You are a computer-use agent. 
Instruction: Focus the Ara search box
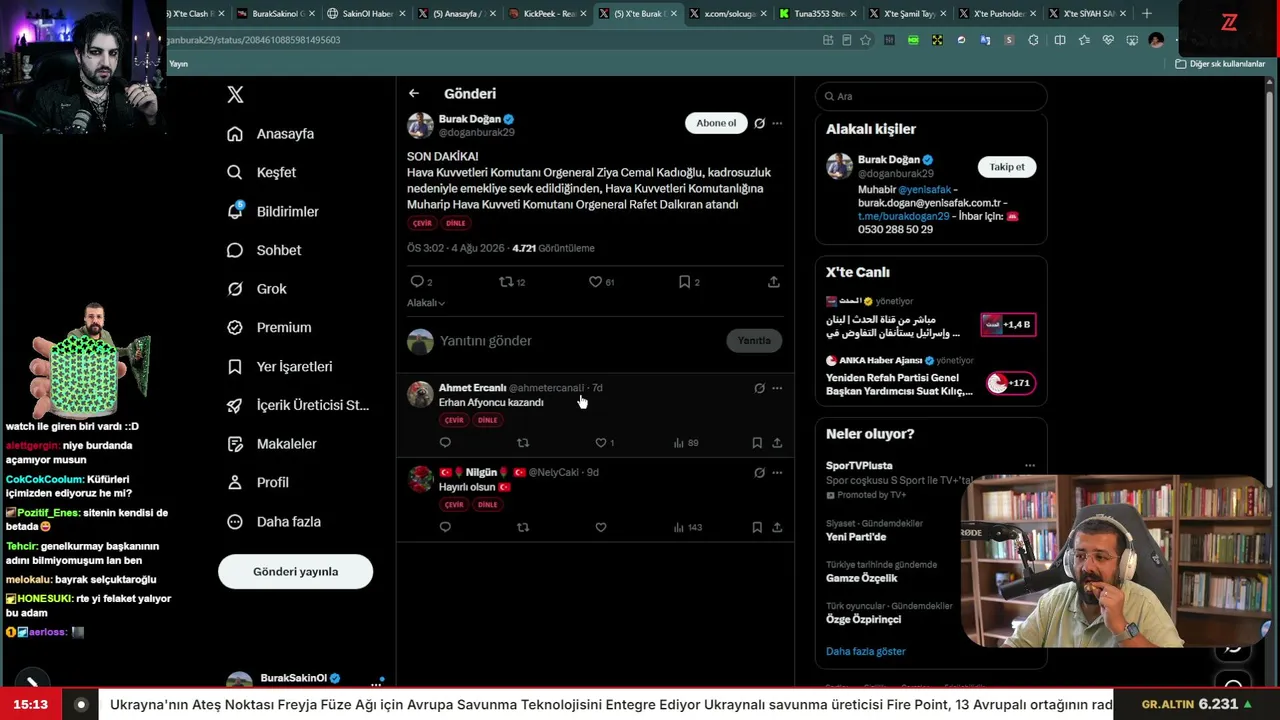(931, 96)
